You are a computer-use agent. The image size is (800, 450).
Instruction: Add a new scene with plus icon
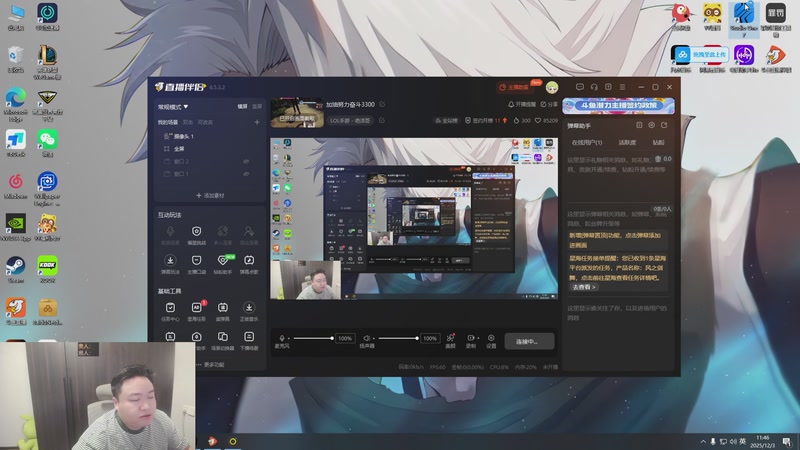click(x=257, y=122)
